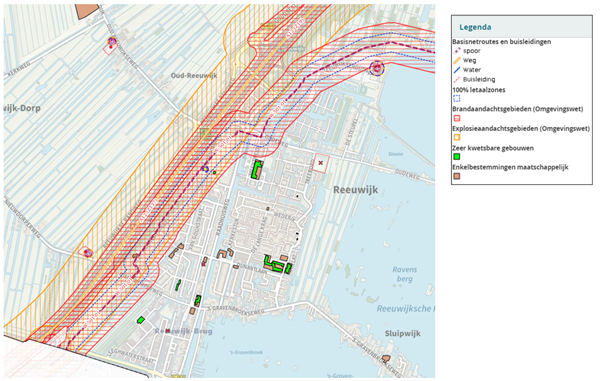This screenshot has height=381, width=605.
Task: Select the circular marker at the lake's north shore
Action: point(377,68)
